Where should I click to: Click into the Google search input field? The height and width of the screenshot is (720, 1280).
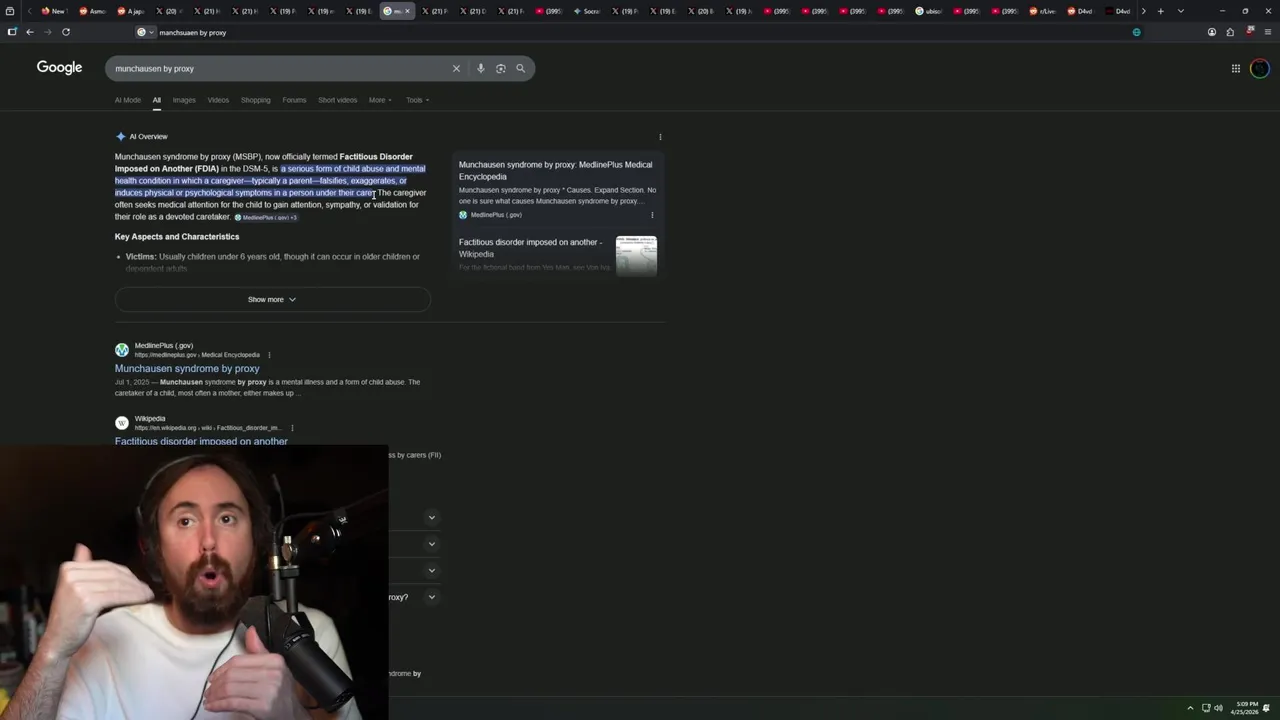coord(280,68)
